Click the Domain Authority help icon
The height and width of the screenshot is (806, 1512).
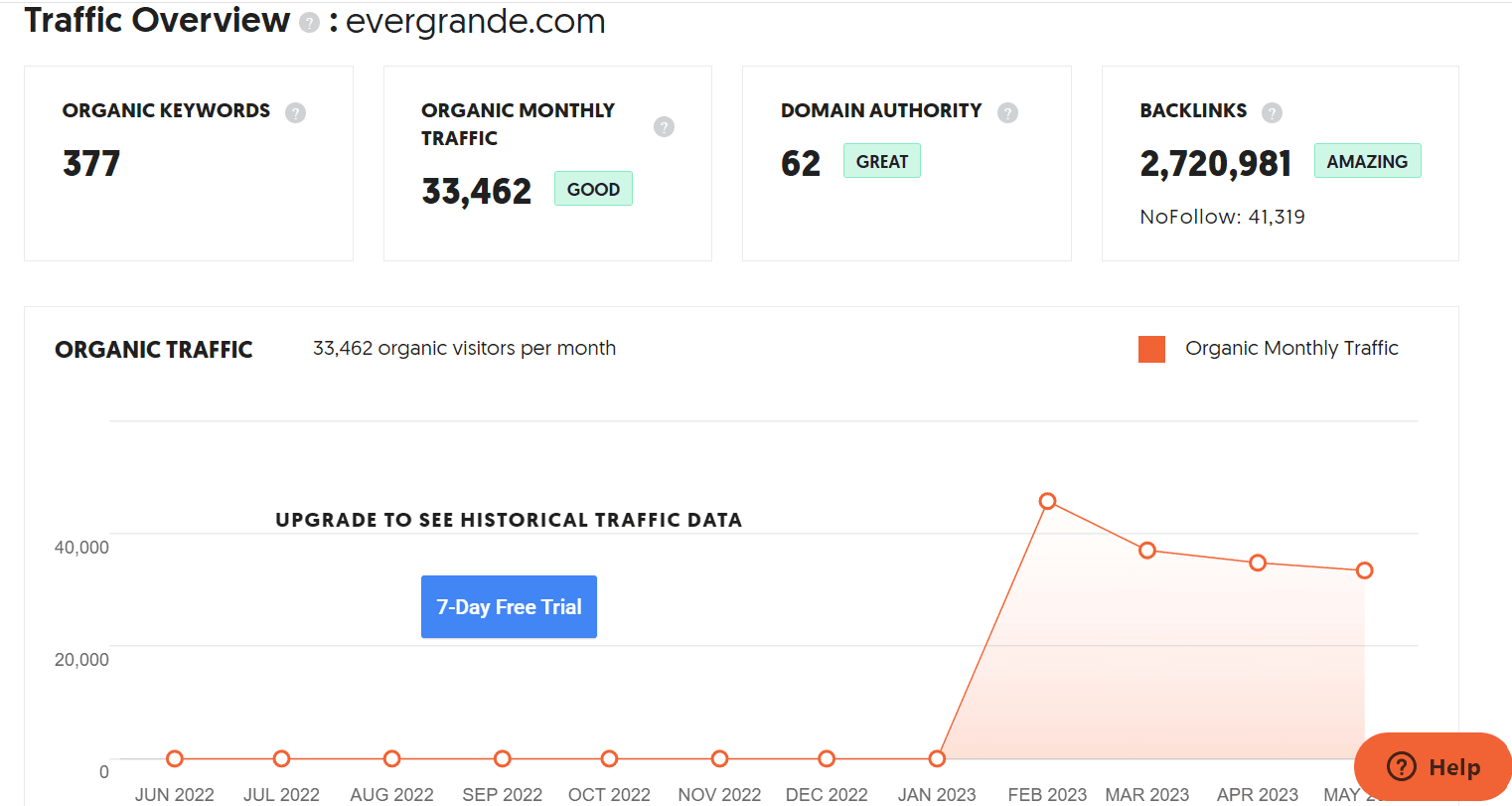1008,112
